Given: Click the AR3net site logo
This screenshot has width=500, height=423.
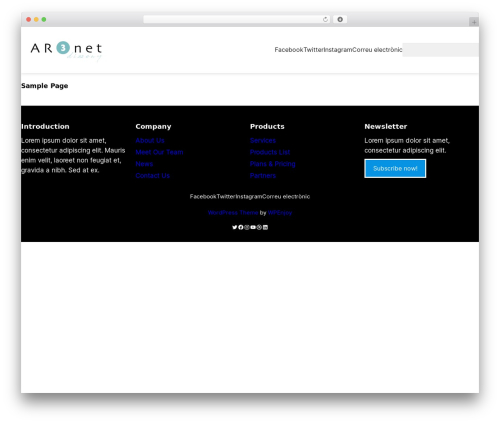Looking at the screenshot, I should [x=66, y=51].
